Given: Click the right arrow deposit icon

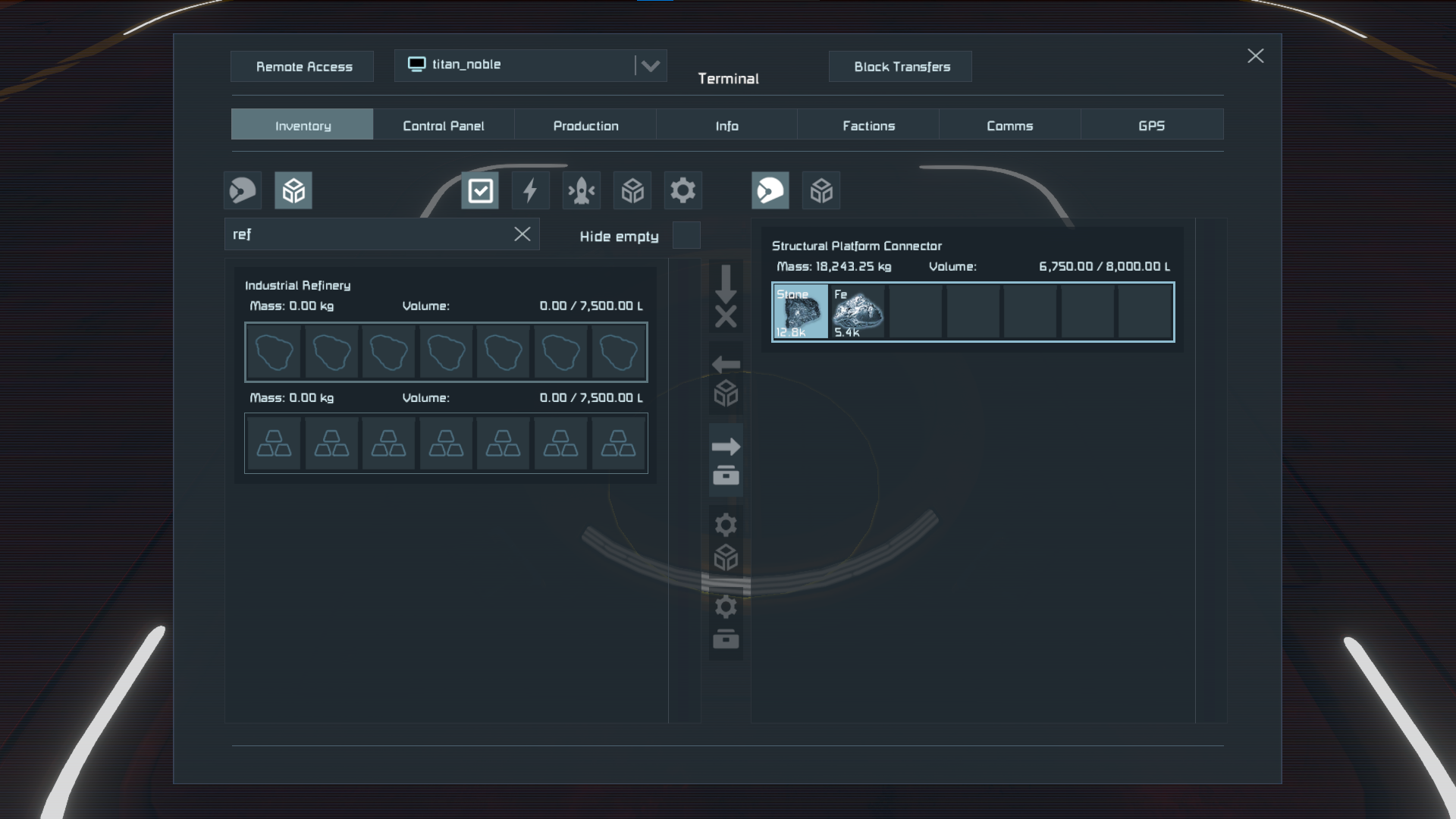Looking at the screenshot, I should [x=726, y=460].
